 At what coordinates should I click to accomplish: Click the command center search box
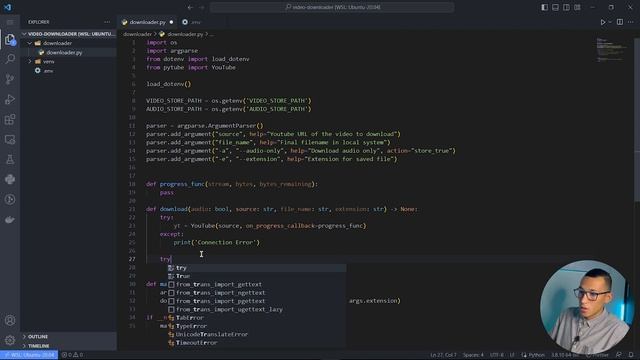click(x=332, y=7)
